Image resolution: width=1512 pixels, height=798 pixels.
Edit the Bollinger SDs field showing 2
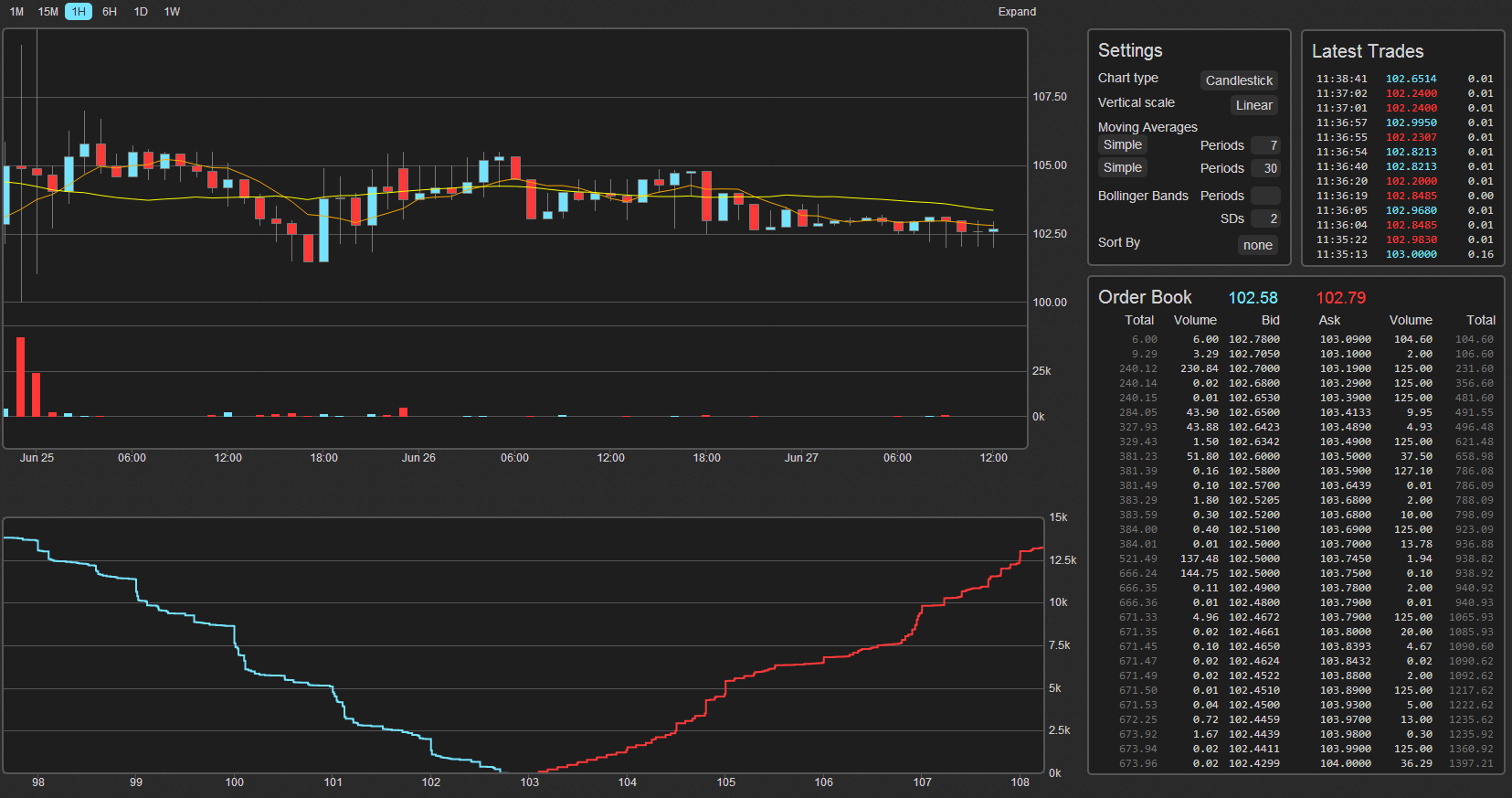pos(1265,218)
